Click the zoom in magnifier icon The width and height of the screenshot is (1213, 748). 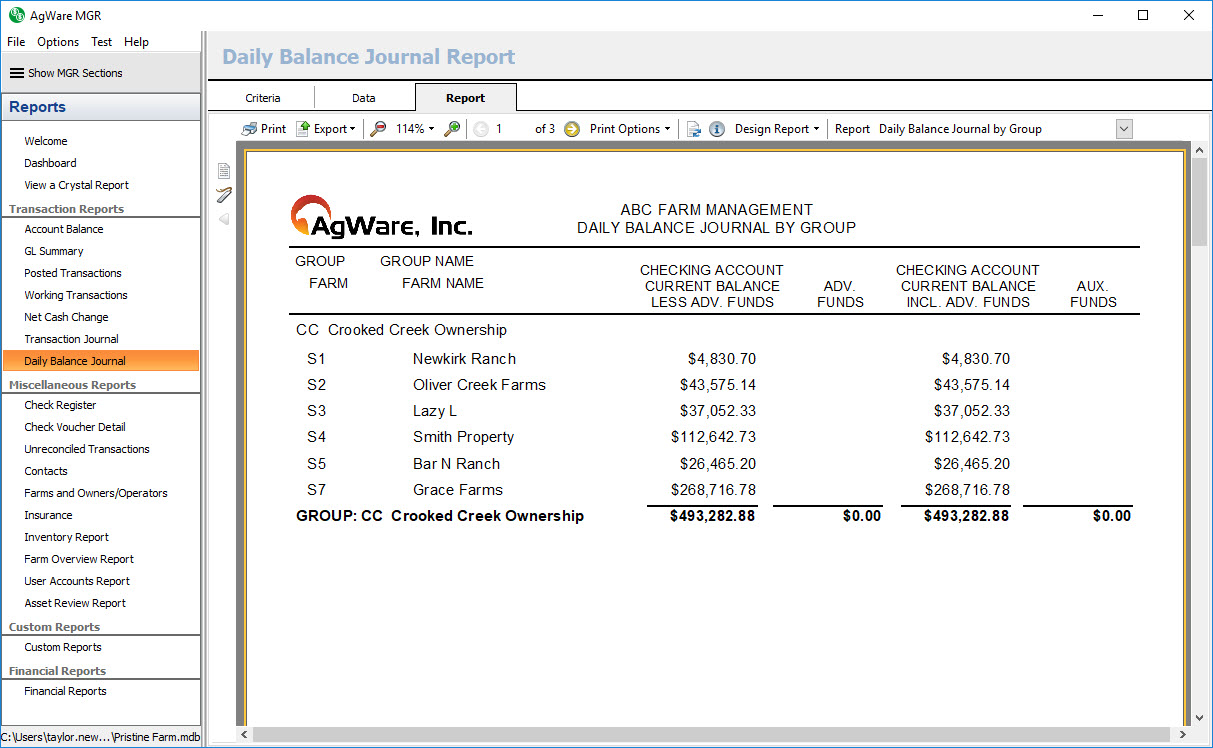pyautogui.click(x=453, y=129)
